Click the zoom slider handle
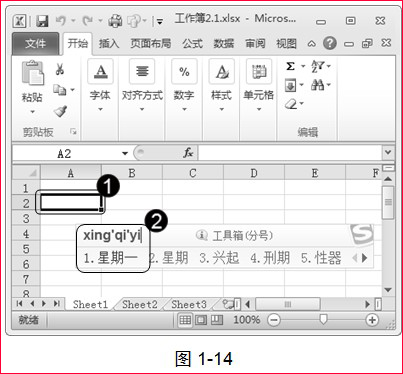 pyautogui.click(x=323, y=320)
